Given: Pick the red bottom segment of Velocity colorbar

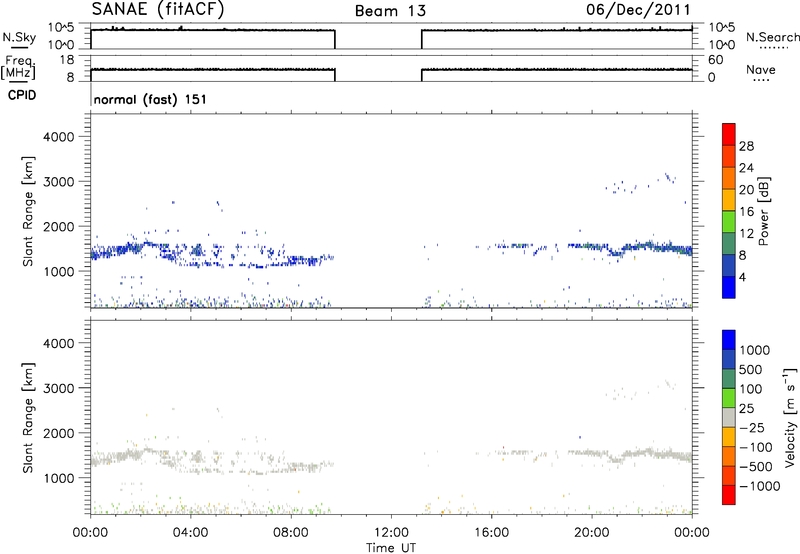Looking at the screenshot, I should pyautogui.click(x=729, y=495).
